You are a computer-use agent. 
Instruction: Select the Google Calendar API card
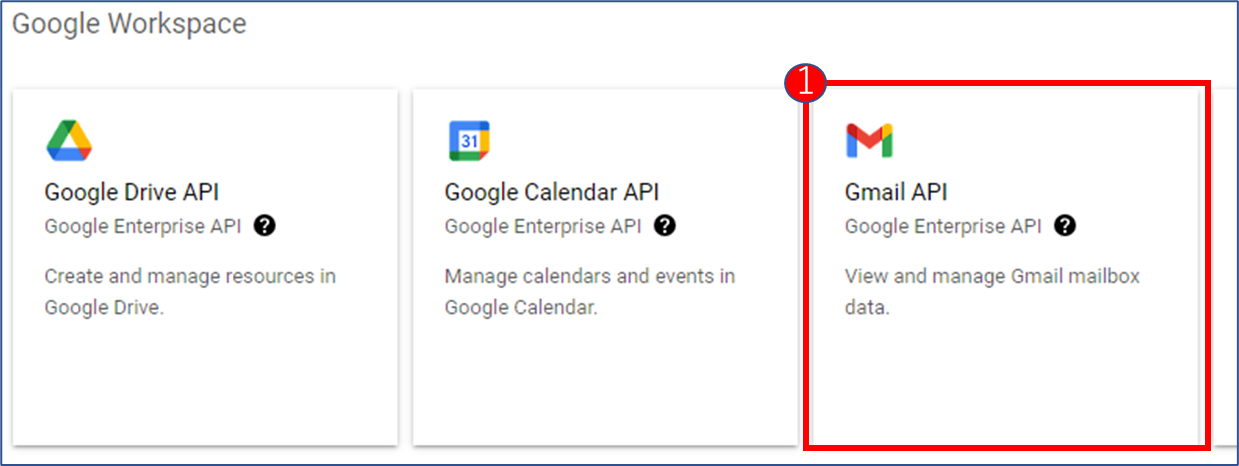(x=605, y=267)
